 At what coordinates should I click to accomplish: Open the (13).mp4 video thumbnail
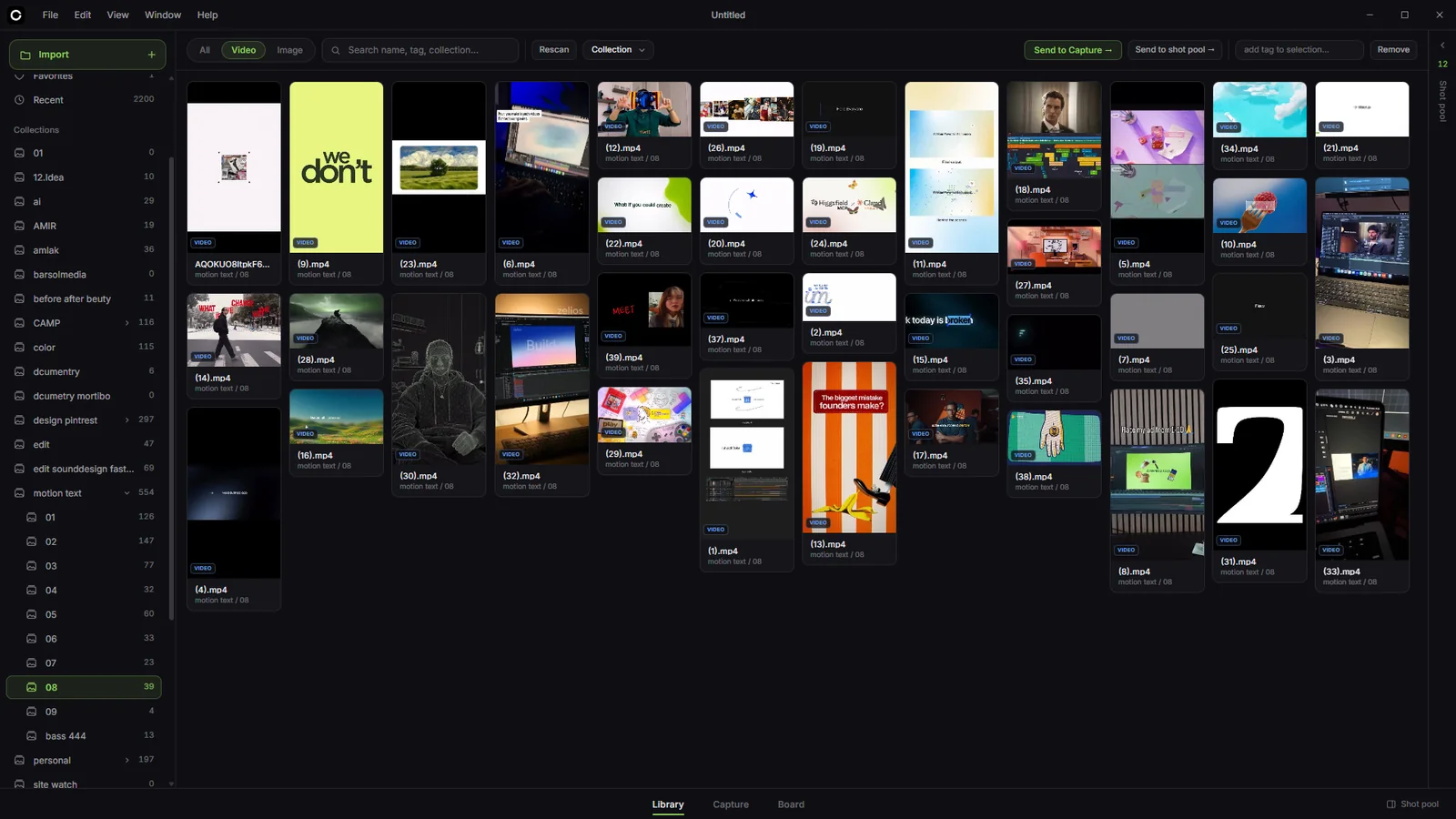(x=849, y=448)
